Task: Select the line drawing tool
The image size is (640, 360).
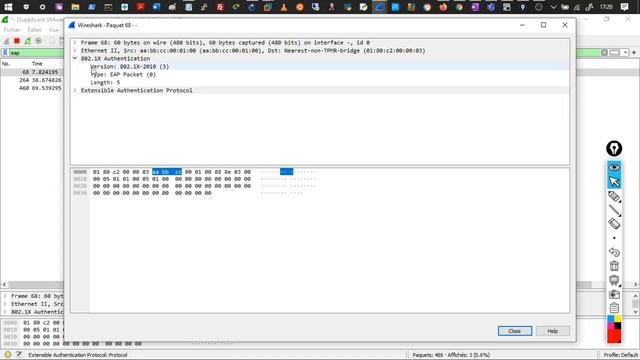Action: click(614, 210)
